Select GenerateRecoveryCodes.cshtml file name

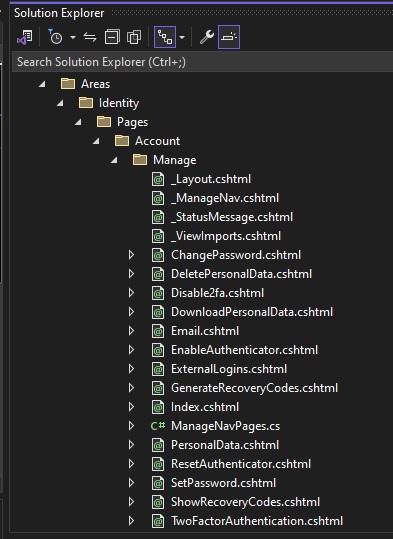coord(254,388)
